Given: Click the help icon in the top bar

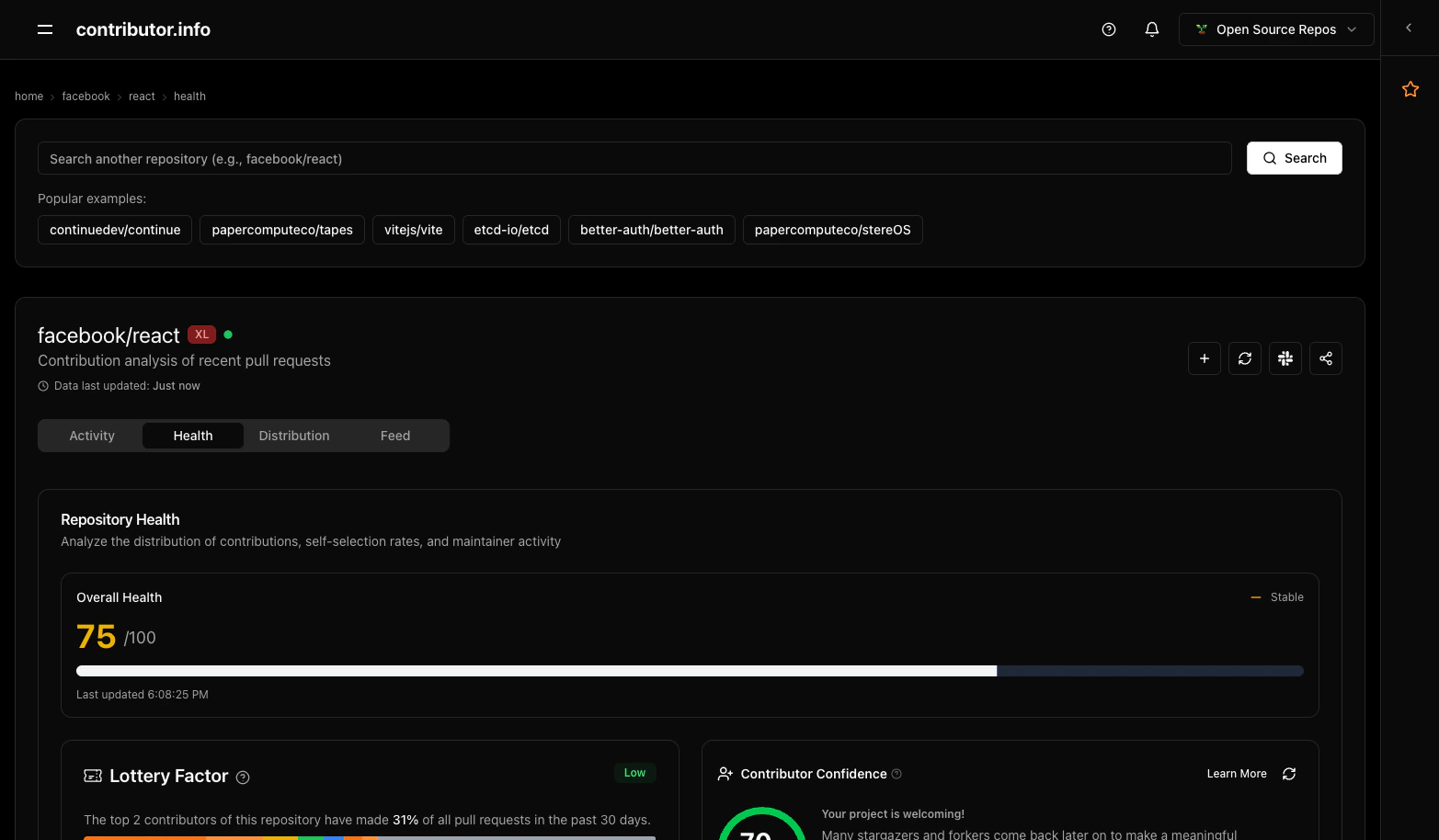Looking at the screenshot, I should tap(1108, 28).
